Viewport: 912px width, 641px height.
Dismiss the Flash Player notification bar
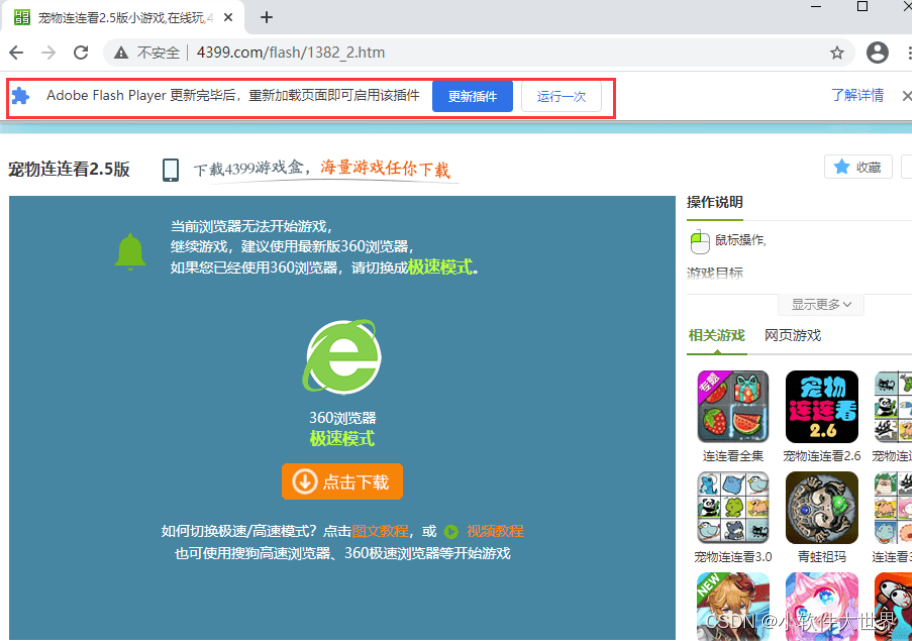906,95
